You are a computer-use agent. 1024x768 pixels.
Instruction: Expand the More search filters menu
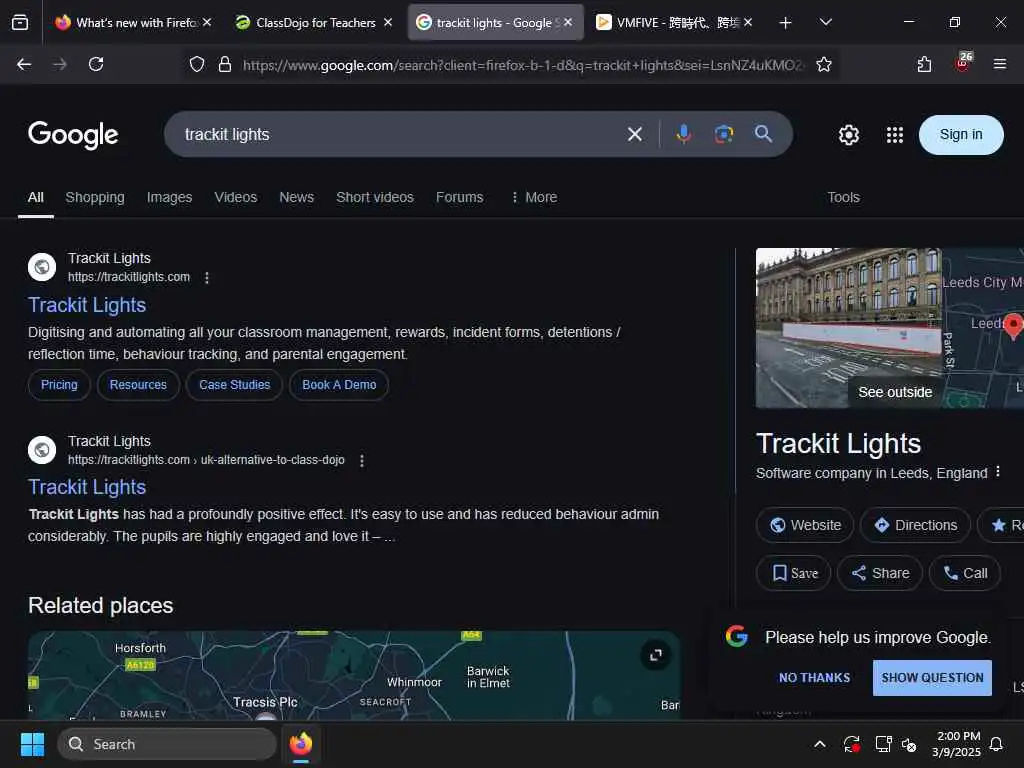point(534,197)
